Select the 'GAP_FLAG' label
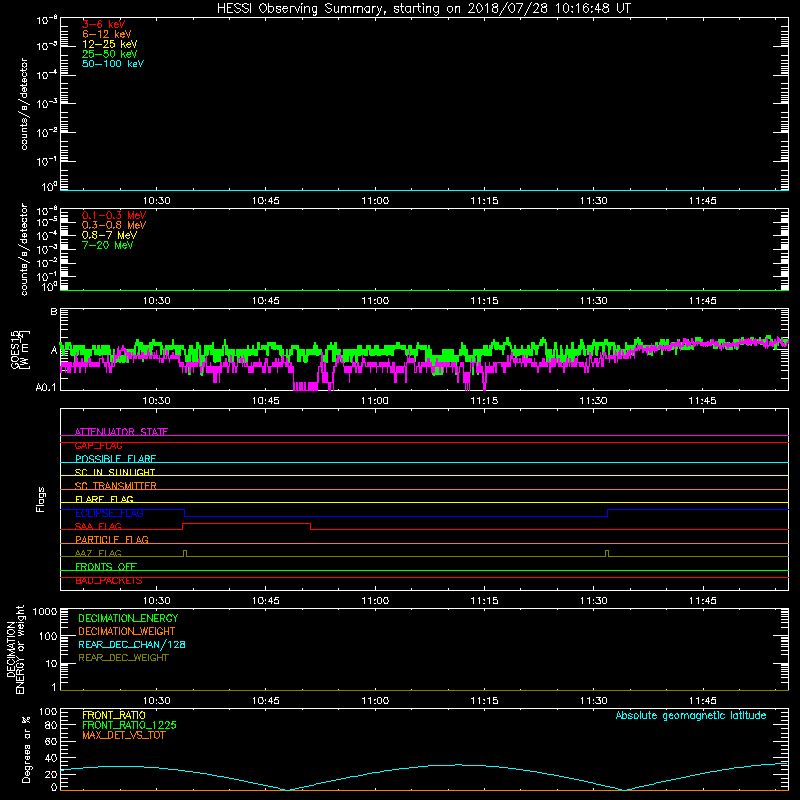This screenshot has width=800, height=800. coord(98,445)
